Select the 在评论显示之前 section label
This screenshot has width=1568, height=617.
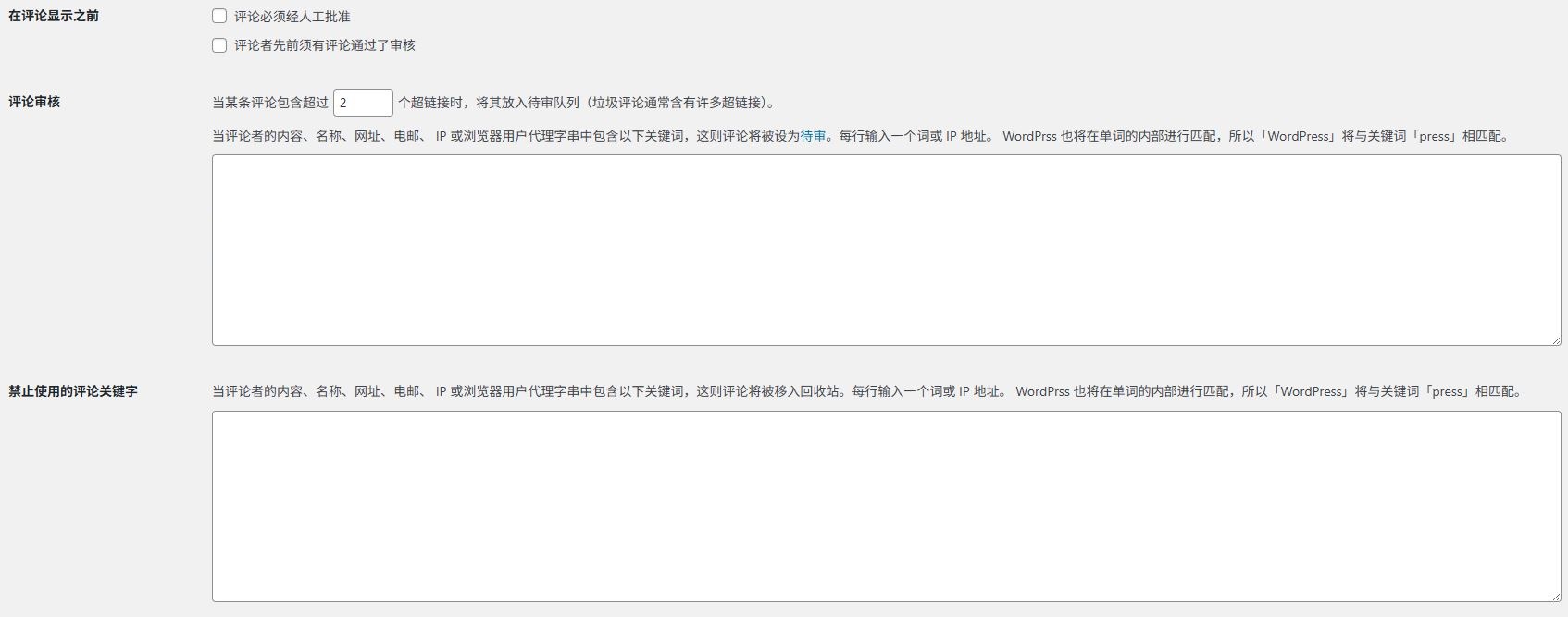[54, 16]
